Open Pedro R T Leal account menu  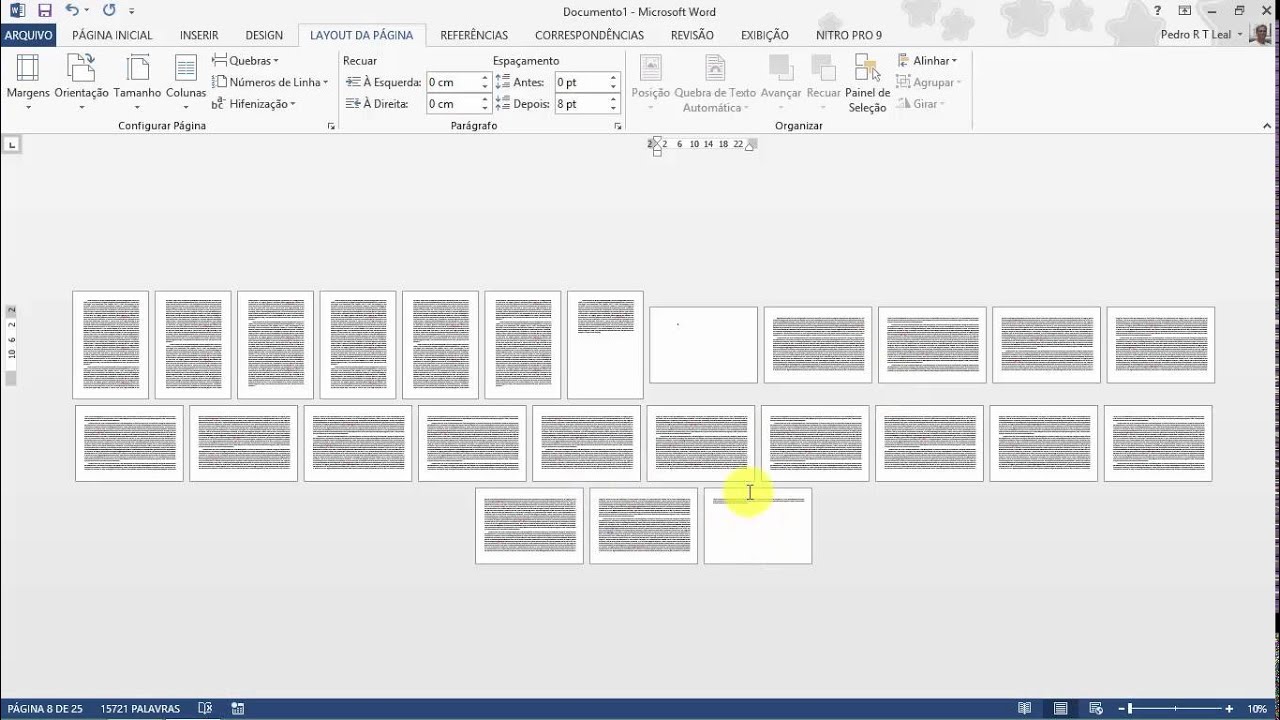(x=1202, y=35)
